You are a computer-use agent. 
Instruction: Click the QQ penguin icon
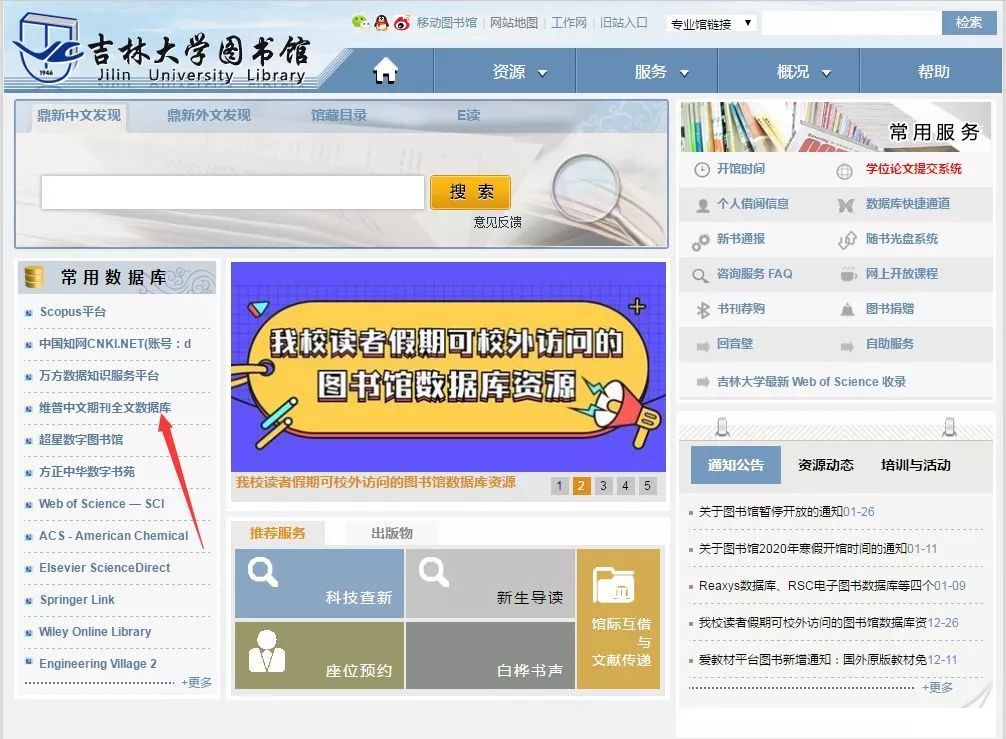coord(381,22)
